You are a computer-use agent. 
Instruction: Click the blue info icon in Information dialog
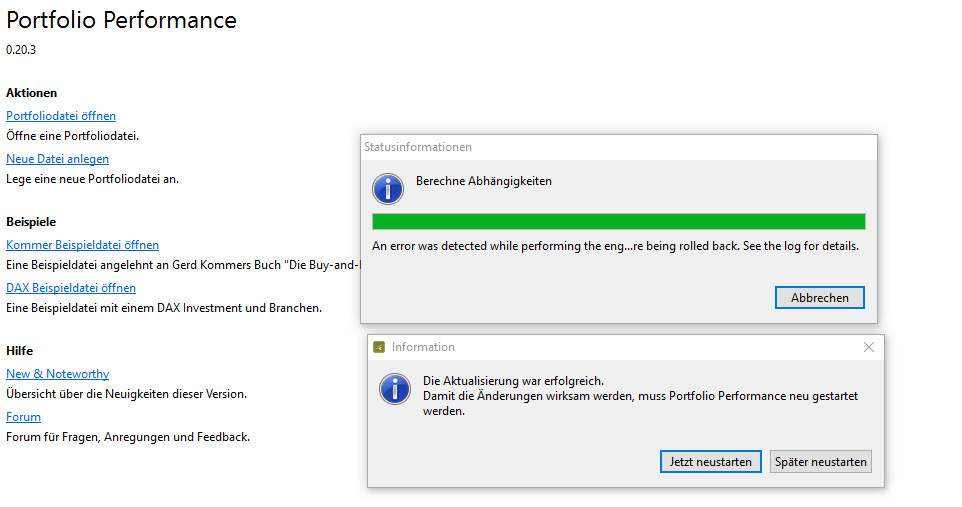tap(395, 389)
